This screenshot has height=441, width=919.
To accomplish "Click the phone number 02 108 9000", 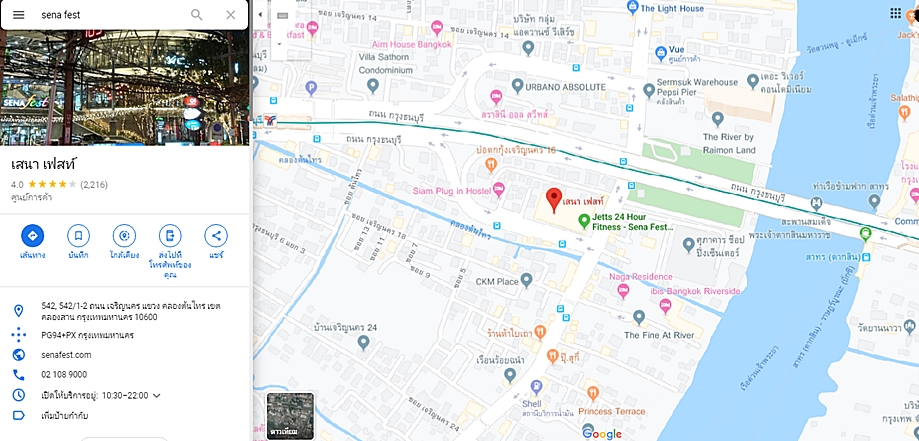I will (x=64, y=375).
